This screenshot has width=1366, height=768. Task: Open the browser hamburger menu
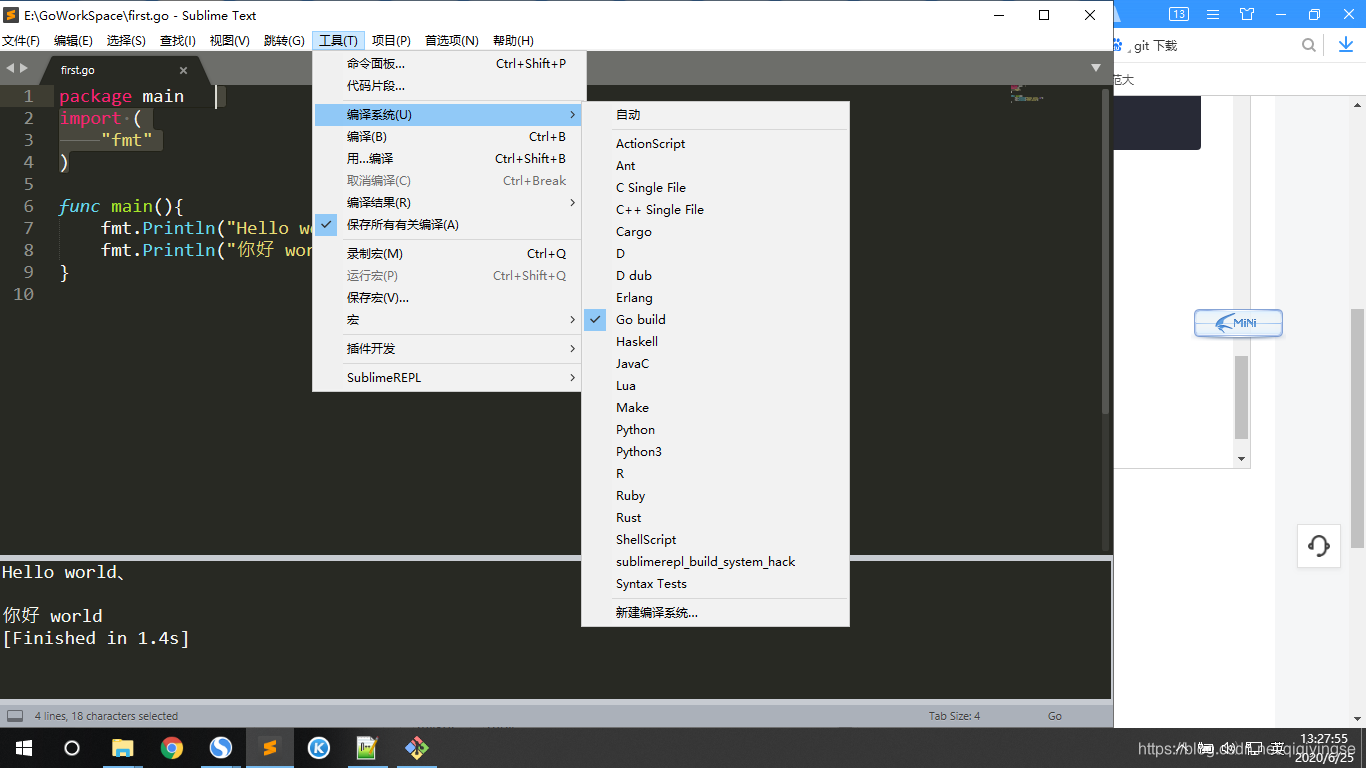1212,14
